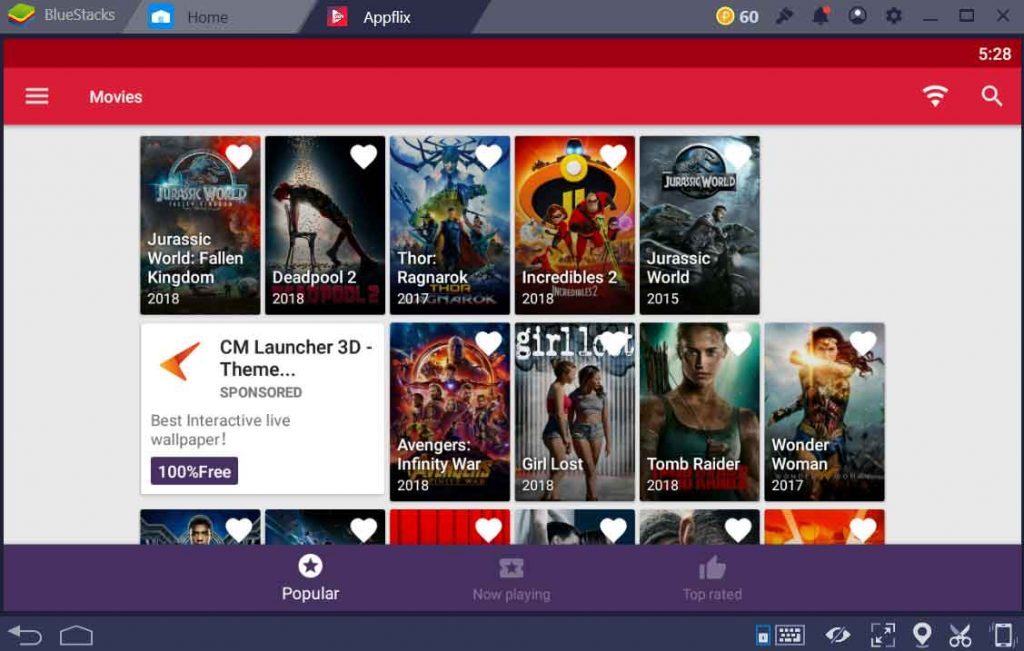The width and height of the screenshot is (1024, 651).
Task: Open BlueStacks notifications bell
Action: pyautogui.click(x=821, y=16)
